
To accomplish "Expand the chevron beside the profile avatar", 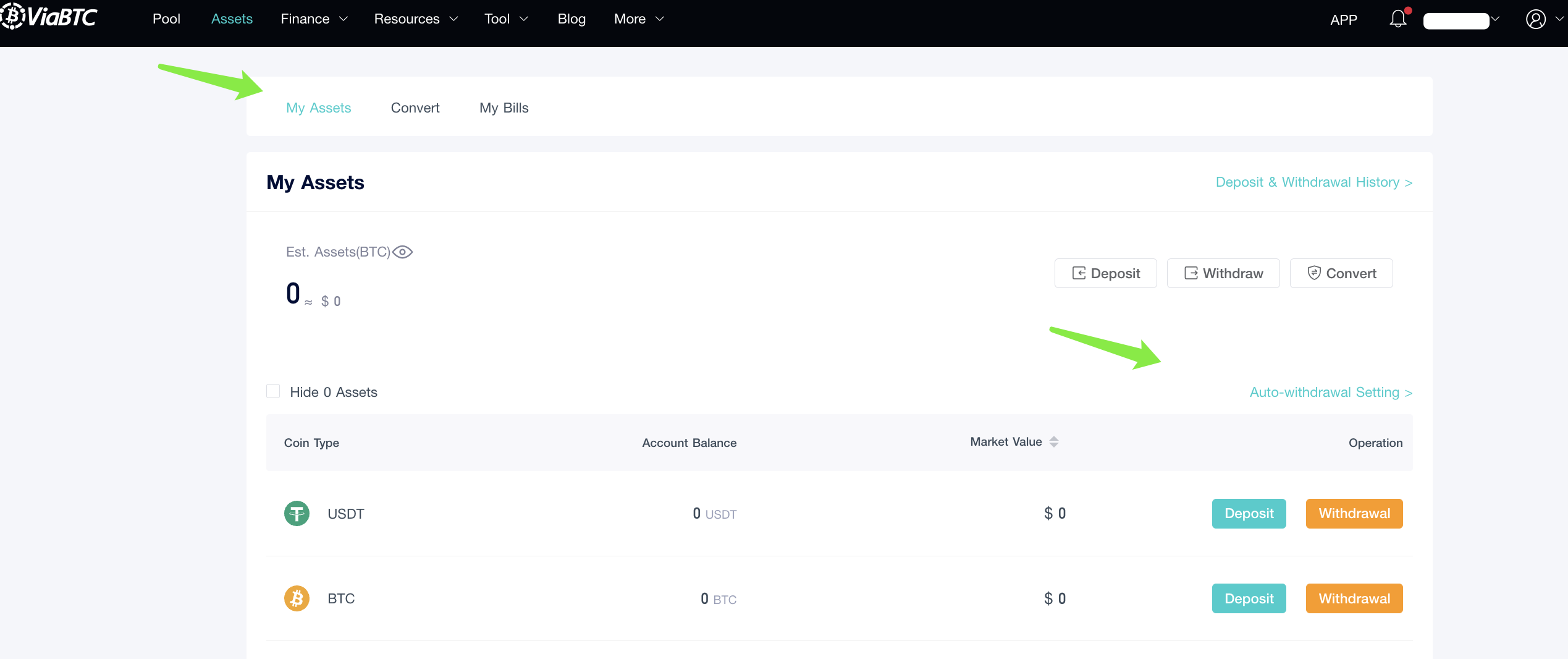I will [x=1559, y=19].
